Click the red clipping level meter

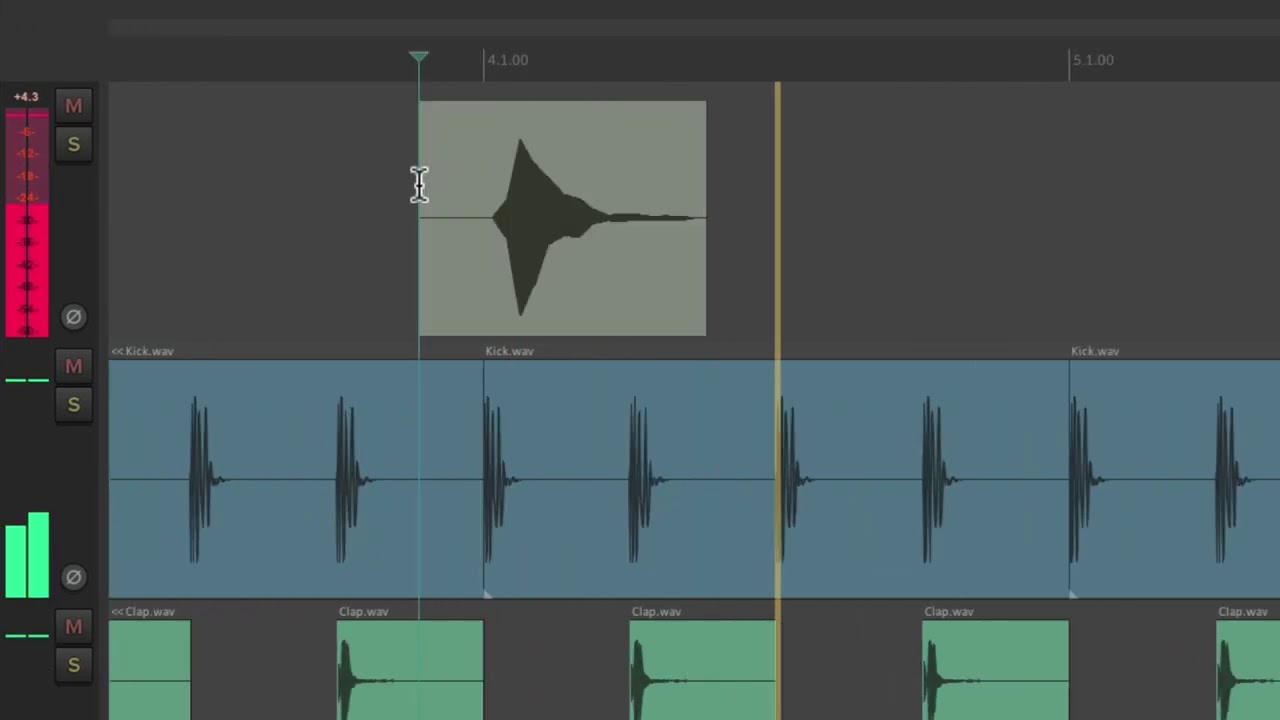tap(27, 224)
